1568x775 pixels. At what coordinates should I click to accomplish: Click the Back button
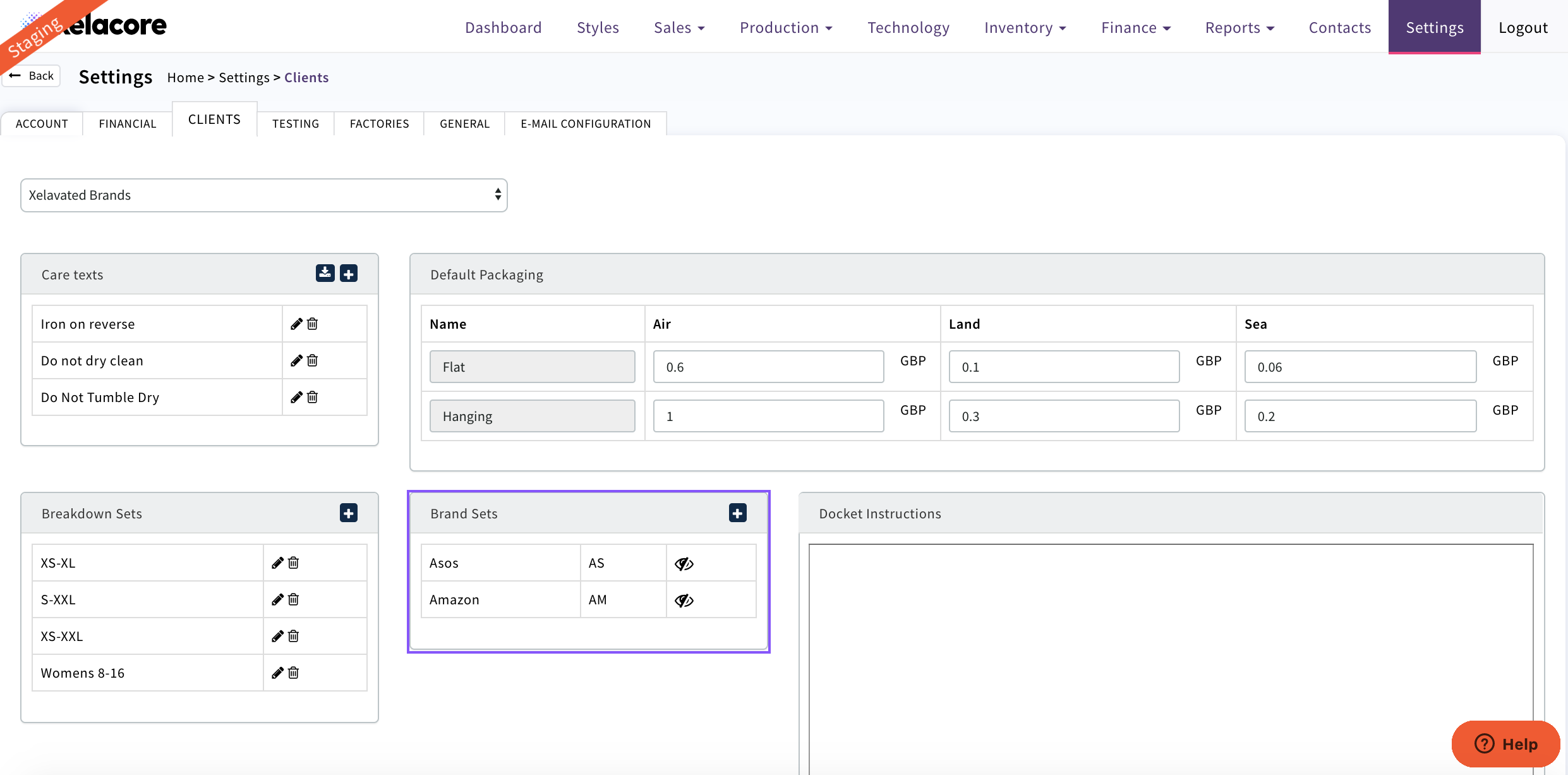click(x=32, y=76)
